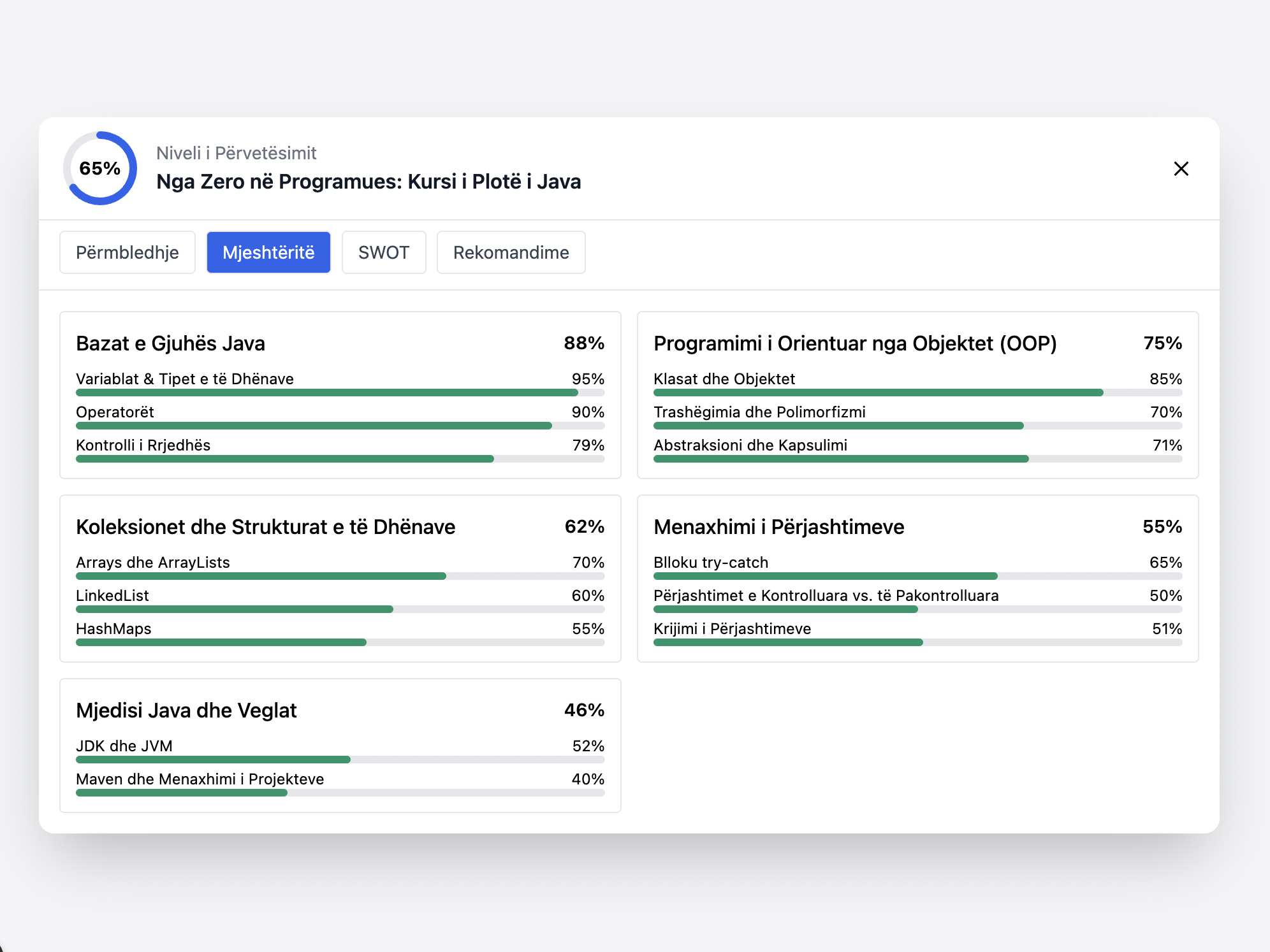Close the mastery level dialog

click(1181, 169)
